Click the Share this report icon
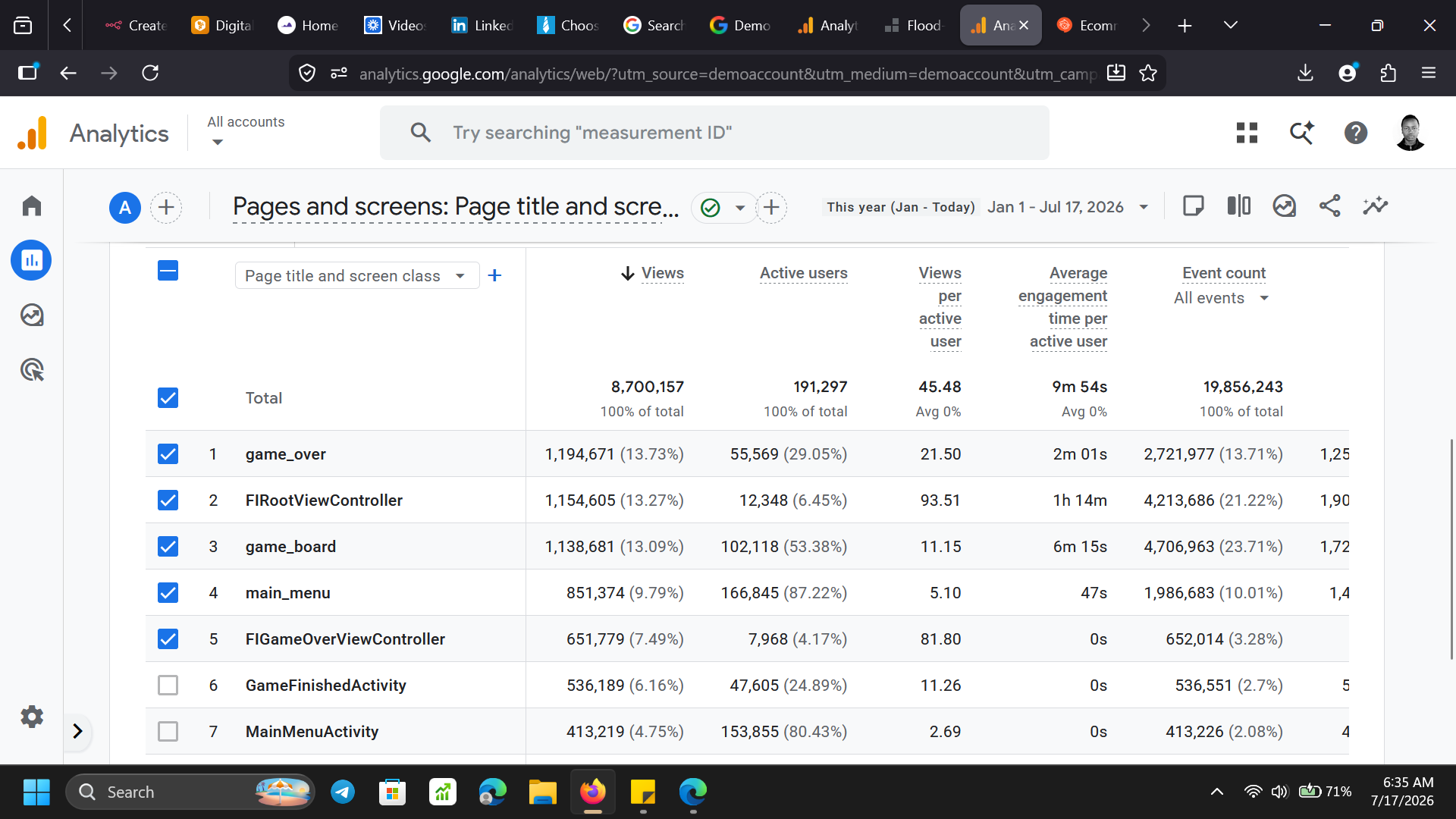The image size is (1456, 819). pyautogui.click(x=1330, y=206)
